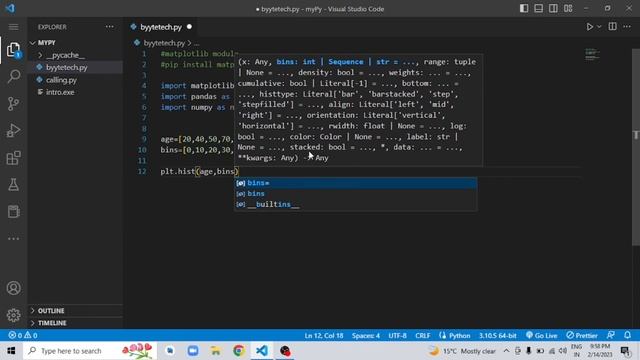Image resolution: width=640 pixels, height=360 pixels.
Task: Expand the OUTLINE section
Action: point(75,311)
